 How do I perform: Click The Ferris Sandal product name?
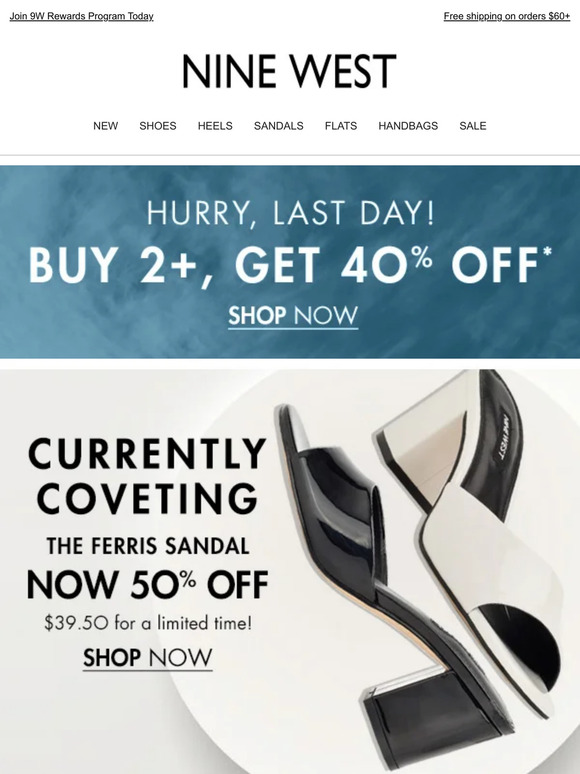pos(148,546)
